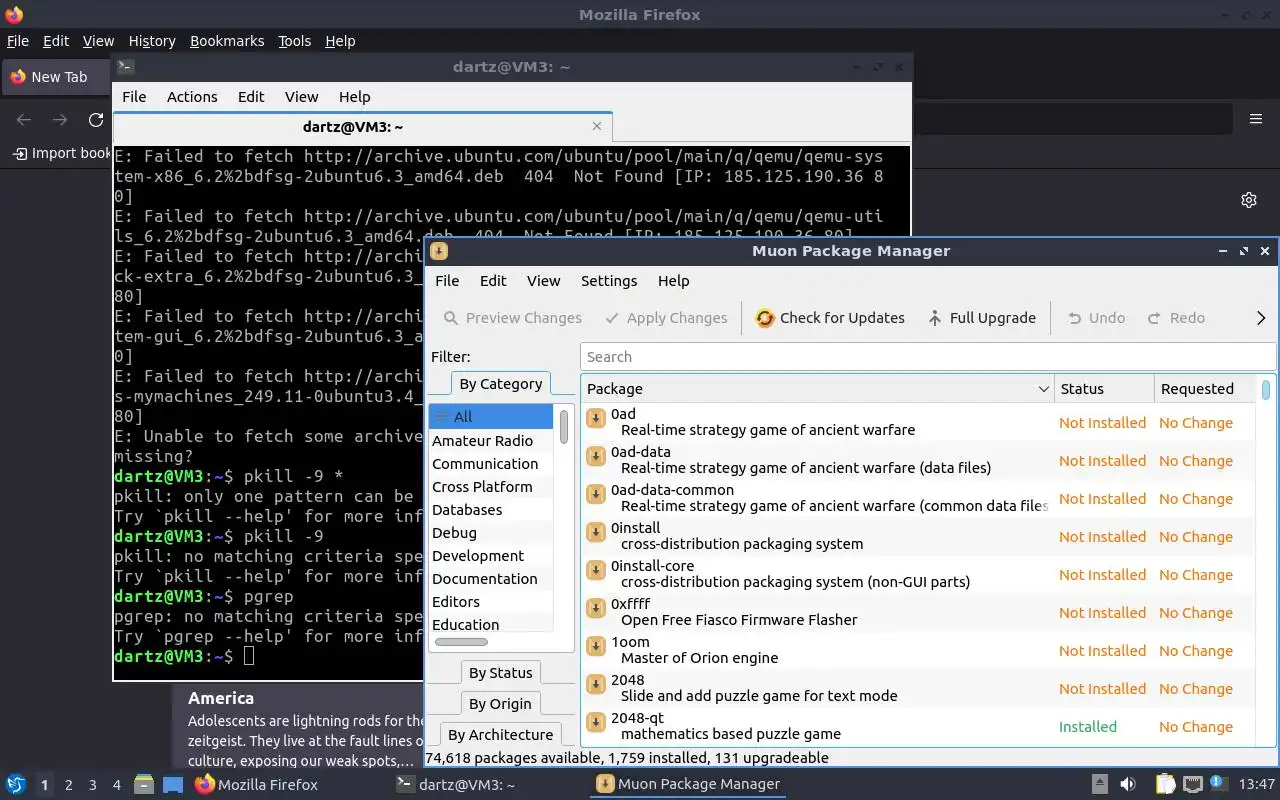
Task: Click the package icon for 2048-qt
Action: [x=596, y=722]
